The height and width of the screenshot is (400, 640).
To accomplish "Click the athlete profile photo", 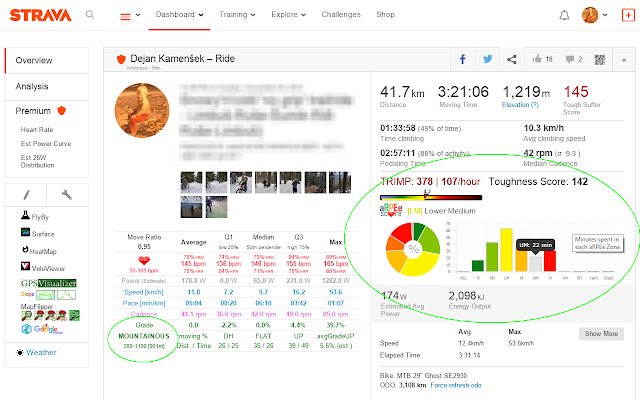I will [x=142, y=110].
